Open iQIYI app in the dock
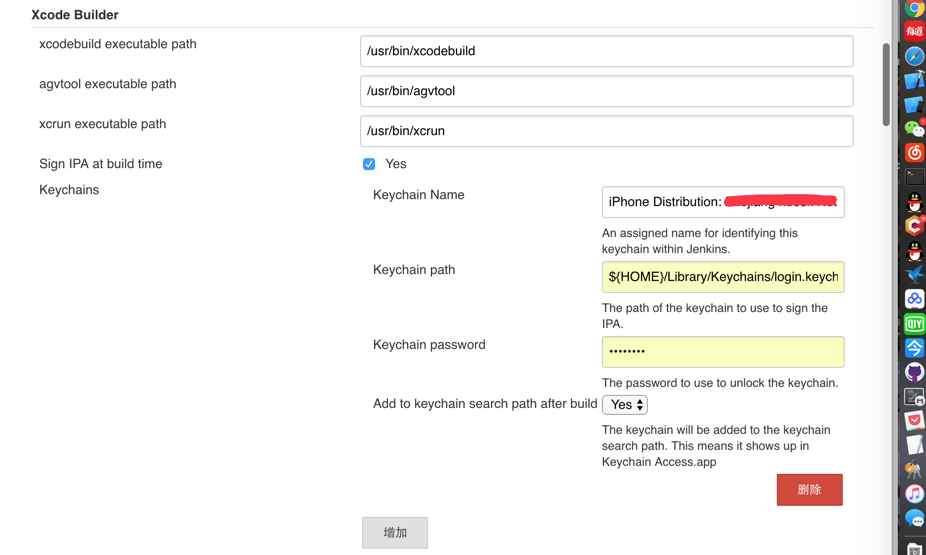 coord(914,324)
